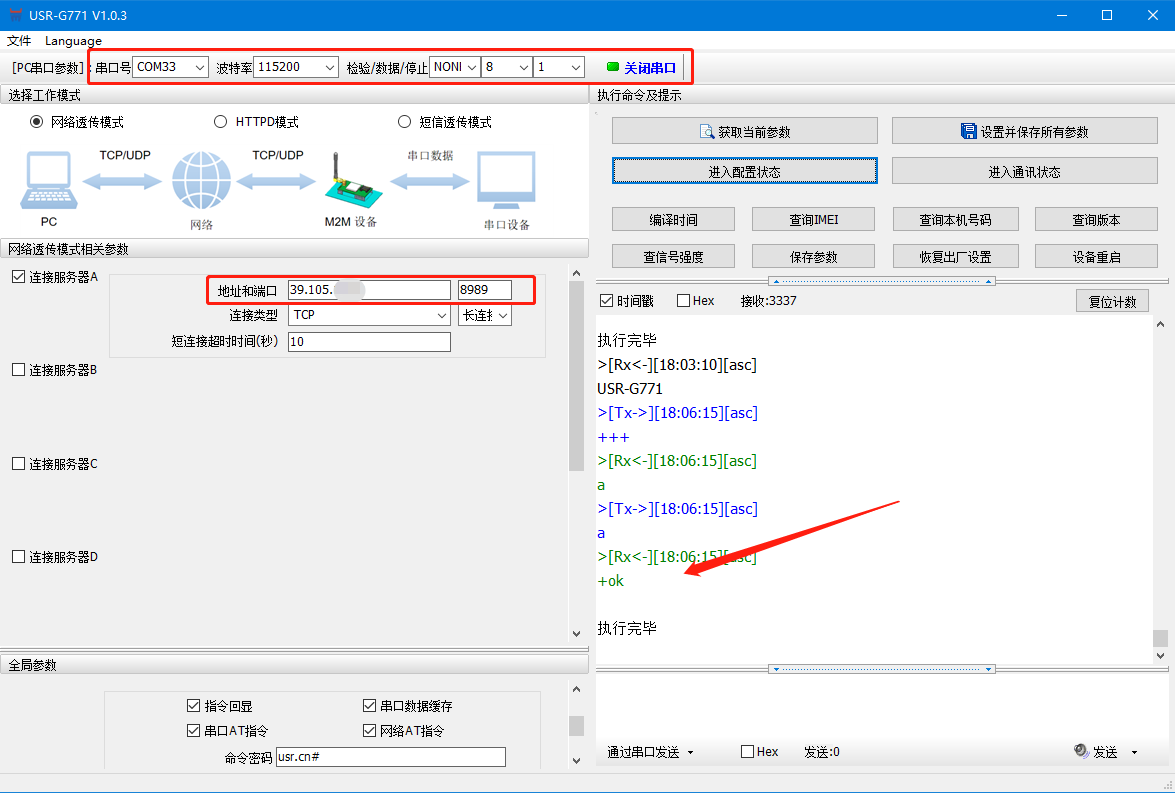
Task: Click 获取当前参数 with magnifier icon
Action: pyautogui.click(x=744, y=131)
